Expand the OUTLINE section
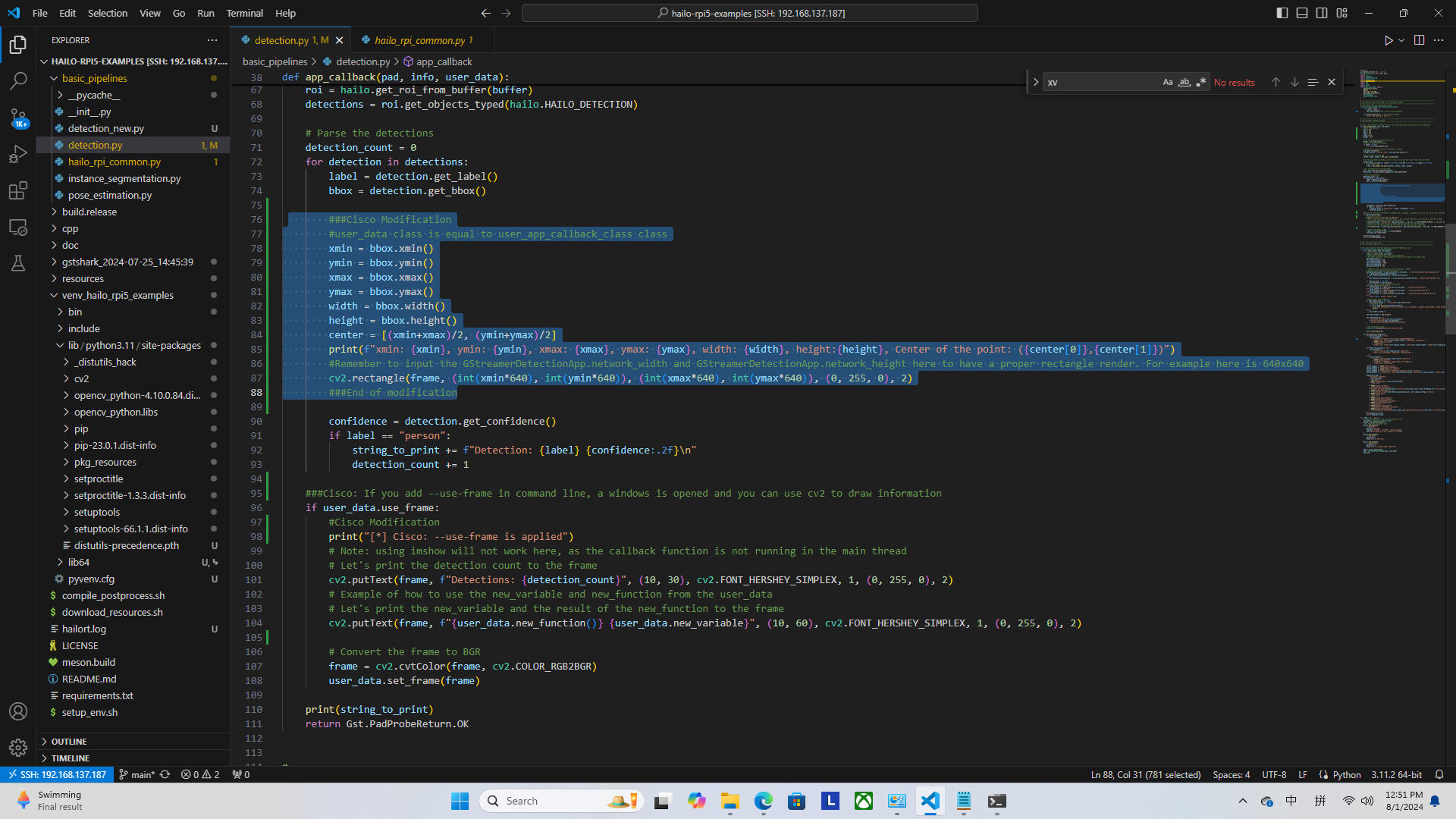 [x=69, y=742]
